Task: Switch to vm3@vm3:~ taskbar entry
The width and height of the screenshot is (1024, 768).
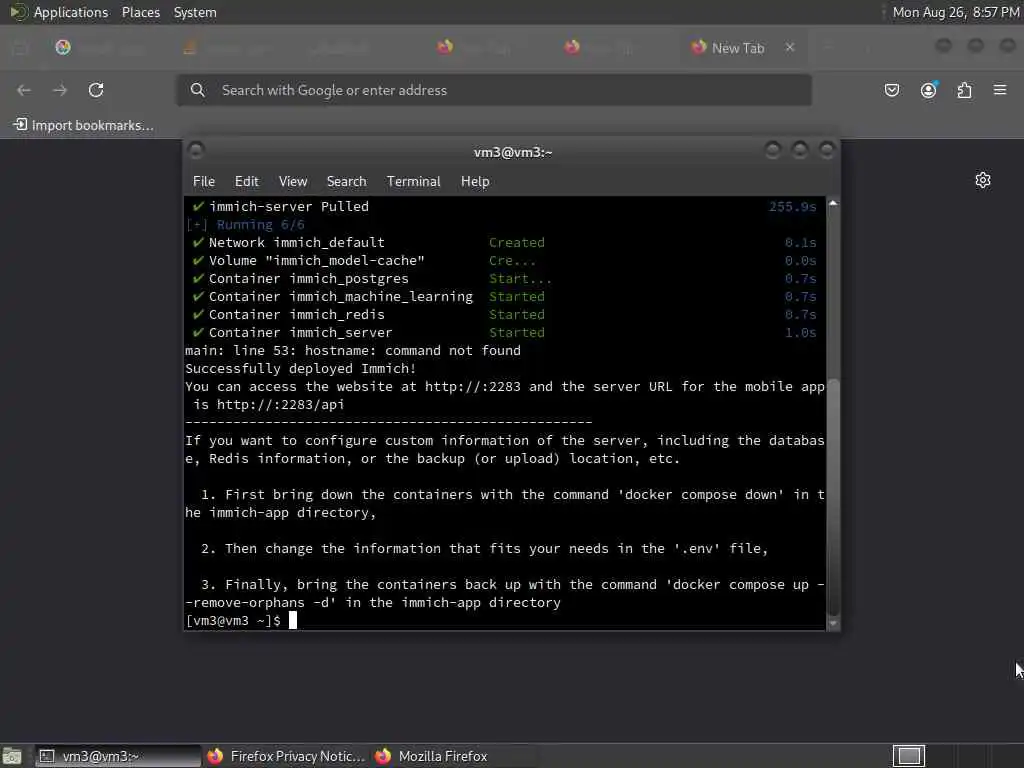Action: (x=118, y=756)
